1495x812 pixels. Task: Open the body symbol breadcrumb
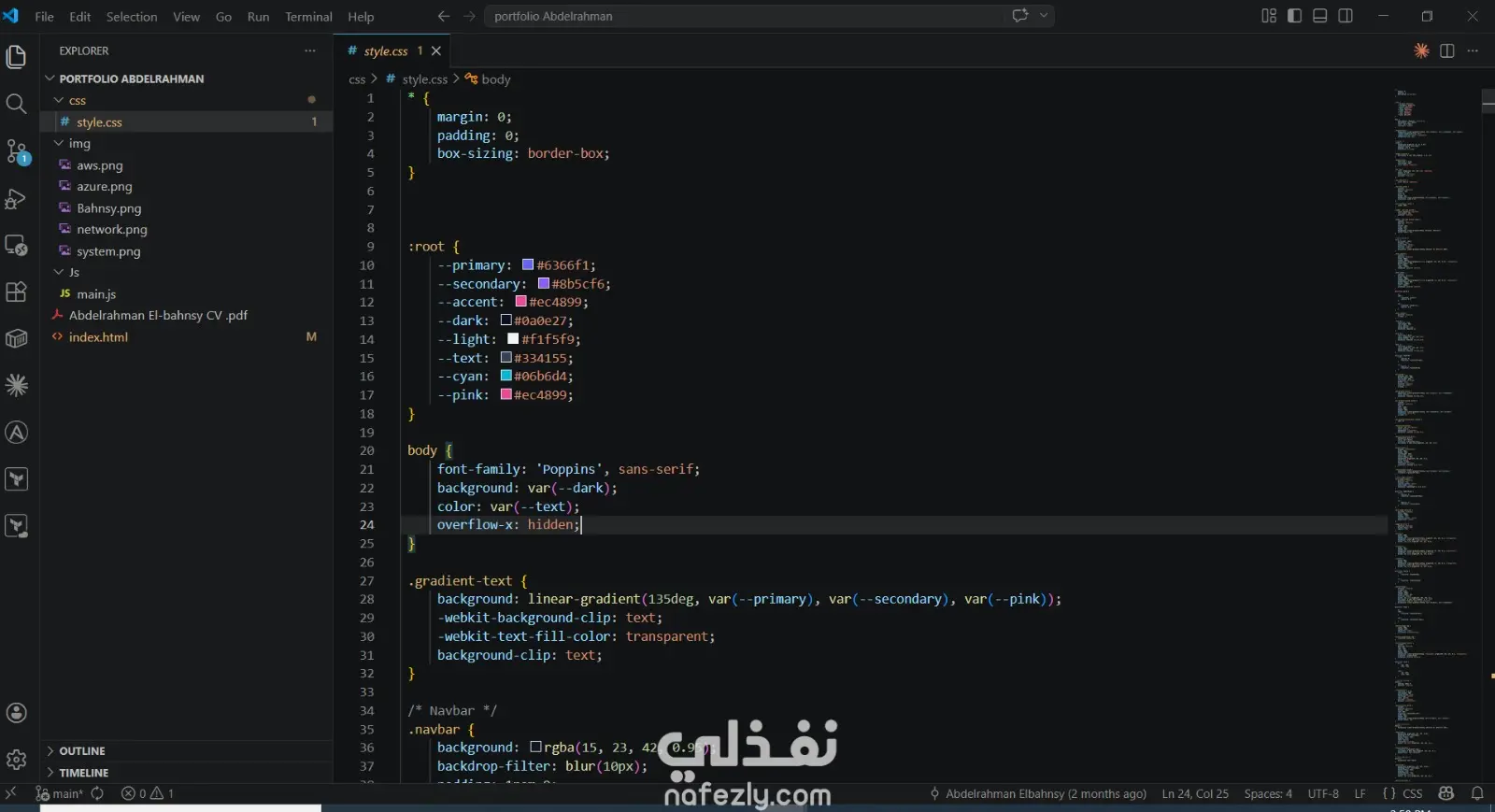[x=488, y=79]
